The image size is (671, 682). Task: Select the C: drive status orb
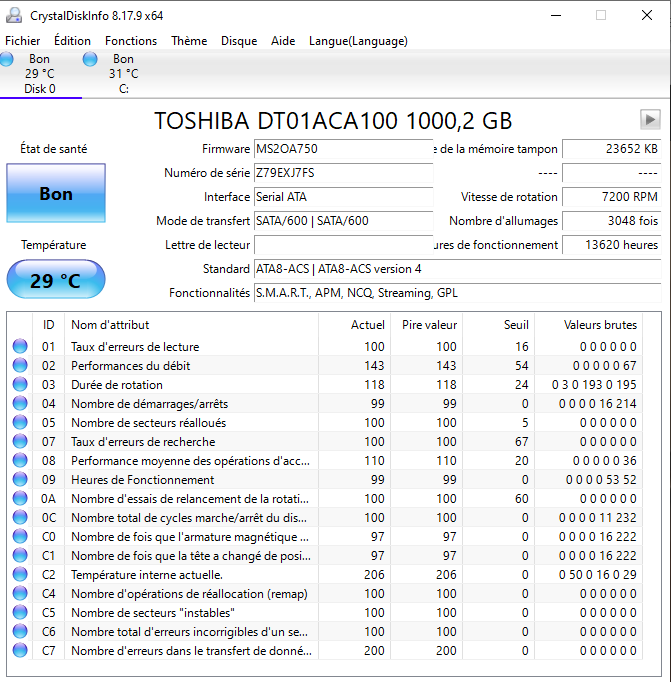point(90,59)
